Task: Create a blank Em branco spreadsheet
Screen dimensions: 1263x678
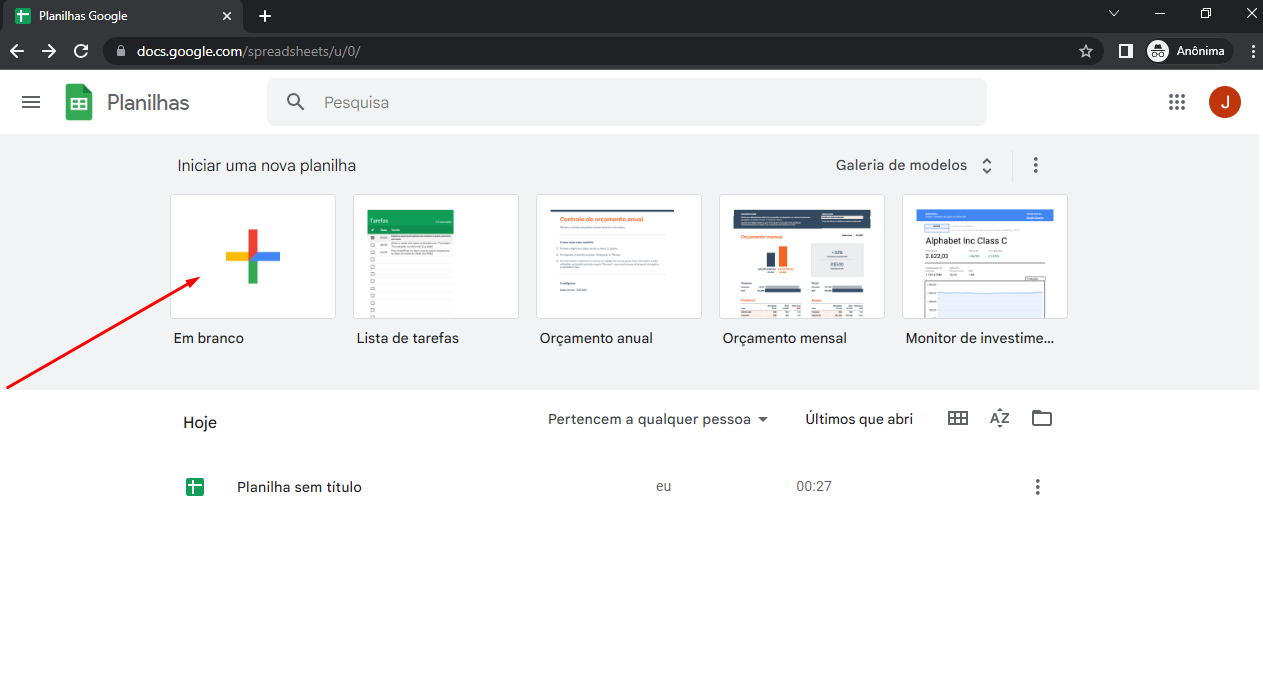Action: tap(253, 257)
